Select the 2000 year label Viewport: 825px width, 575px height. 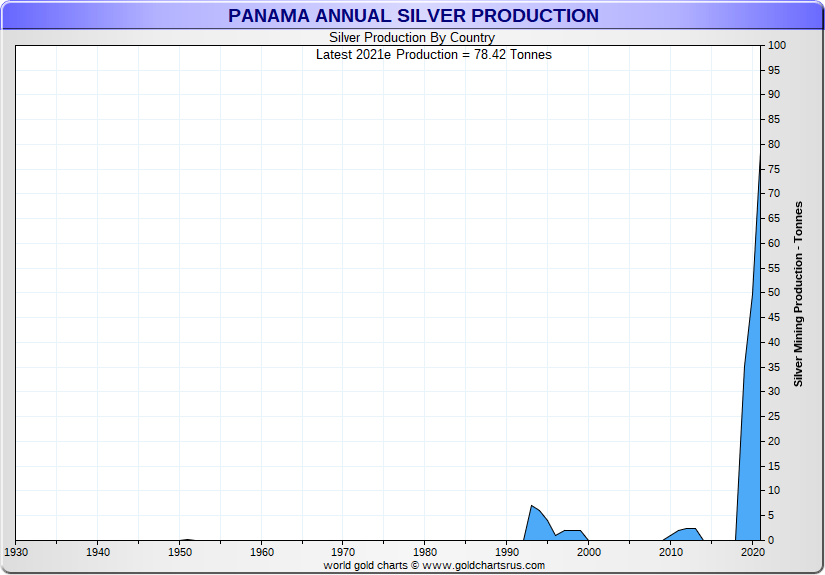click(x=589, y=551)
